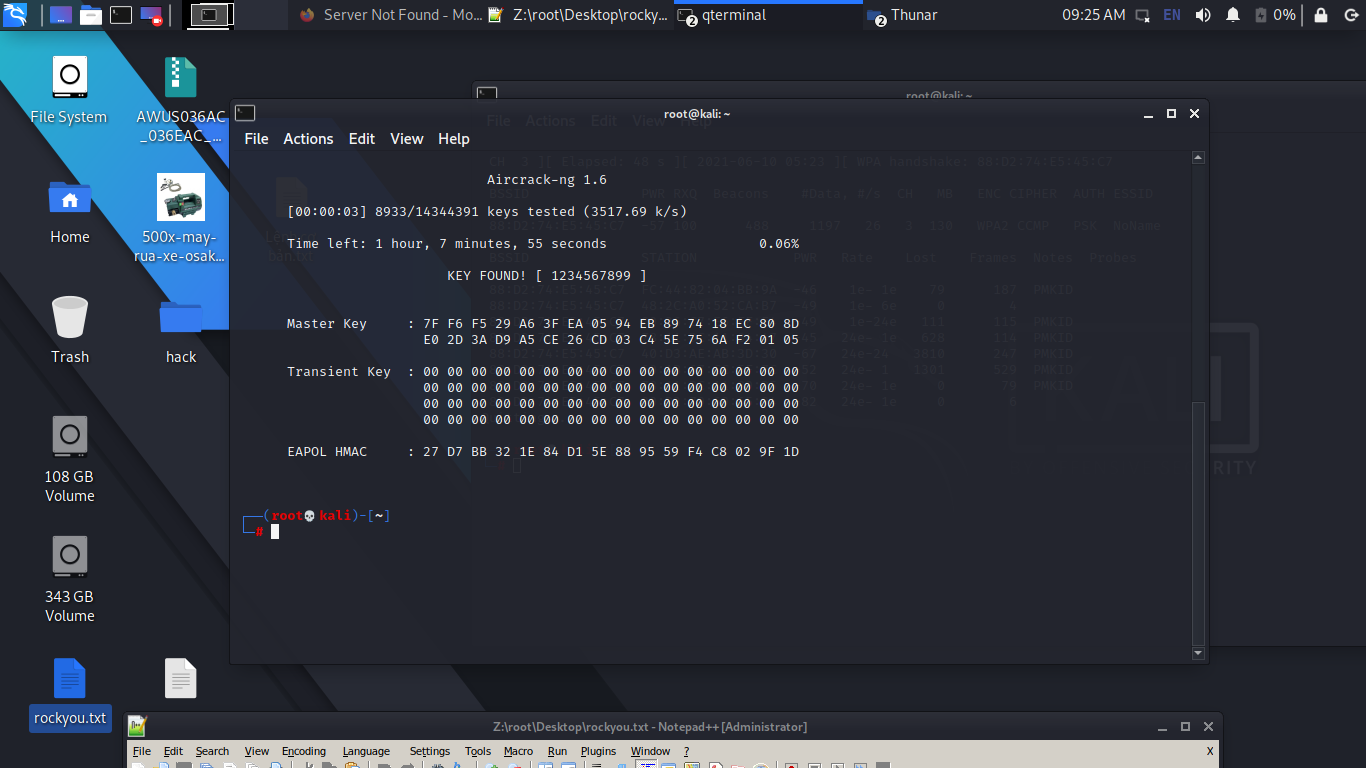1366x768 pixels.
Task: Click the terminal scrollbar down arrow
Action: coord(1199,653)
